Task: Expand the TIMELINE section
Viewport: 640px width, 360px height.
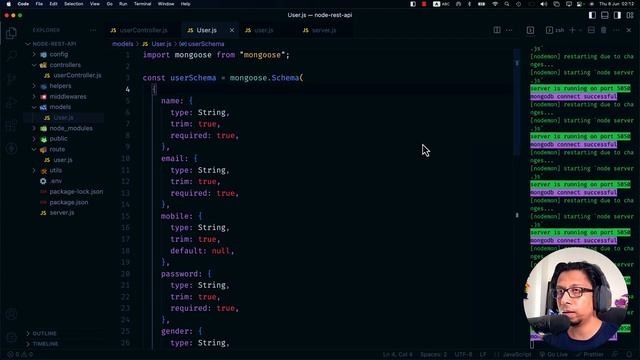Action: 64,344
